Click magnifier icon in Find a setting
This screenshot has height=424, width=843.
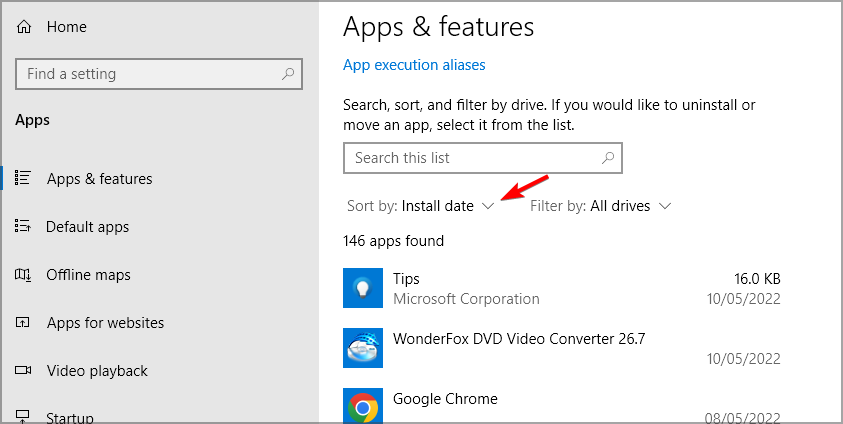click(x=288, y=74)
